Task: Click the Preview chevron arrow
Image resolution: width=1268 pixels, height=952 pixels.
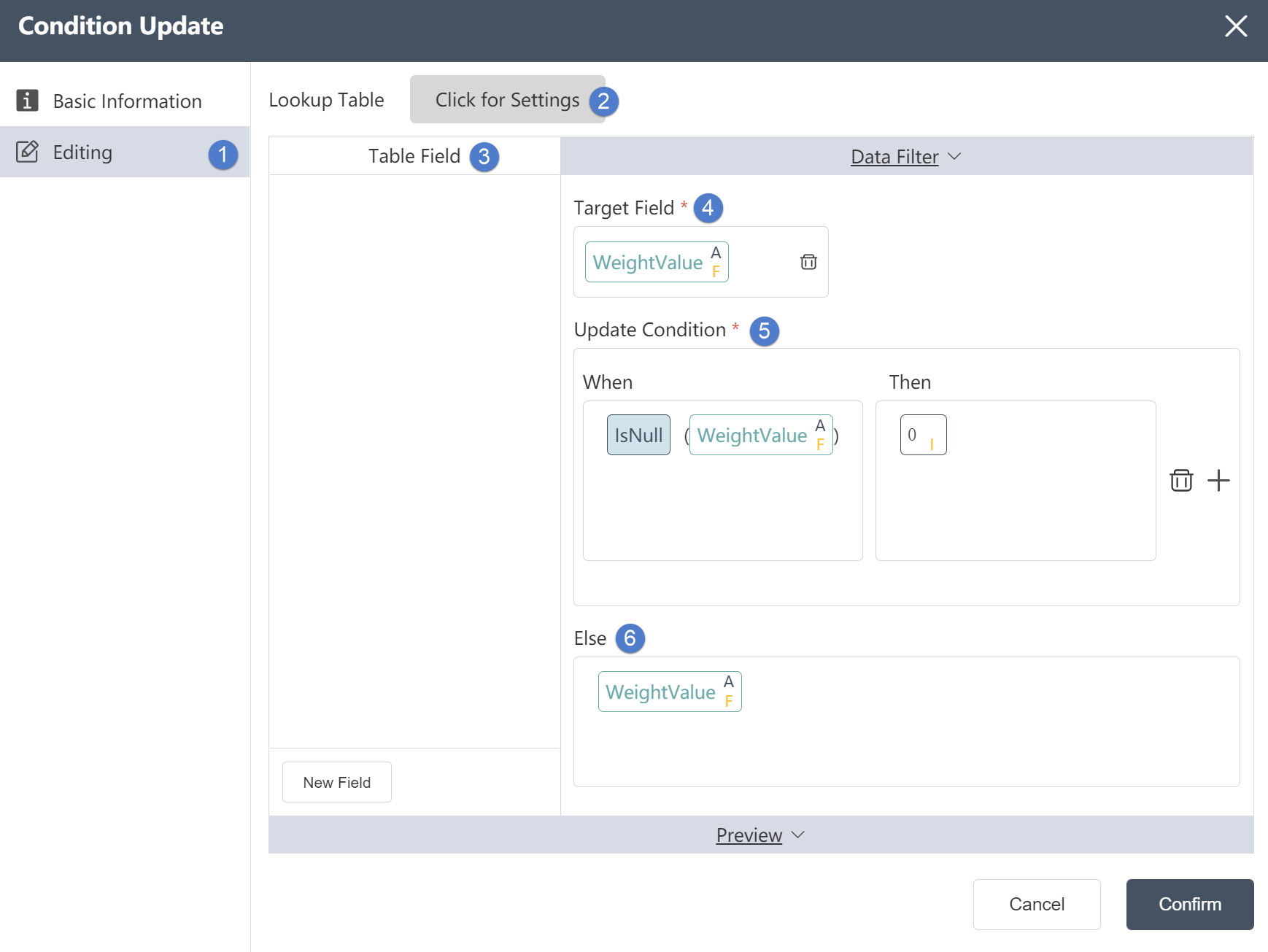Action: (x=798, y=835)
